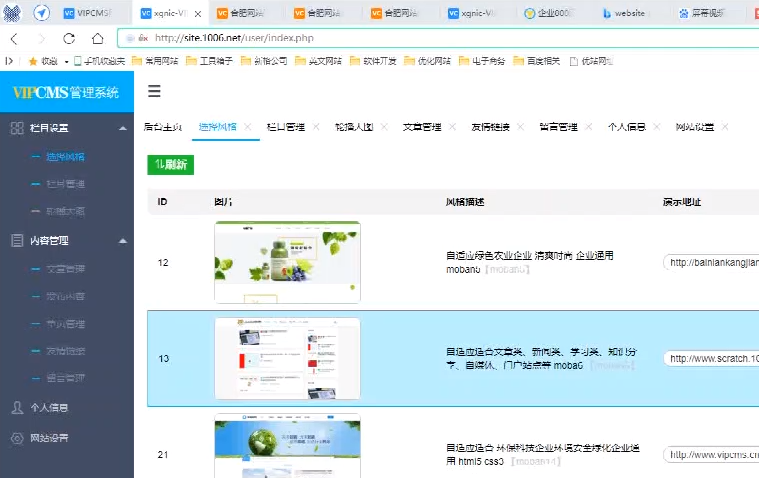Click the green 刷新 button
The width and height of the screenshot is (759, 478).
point(170,165)
